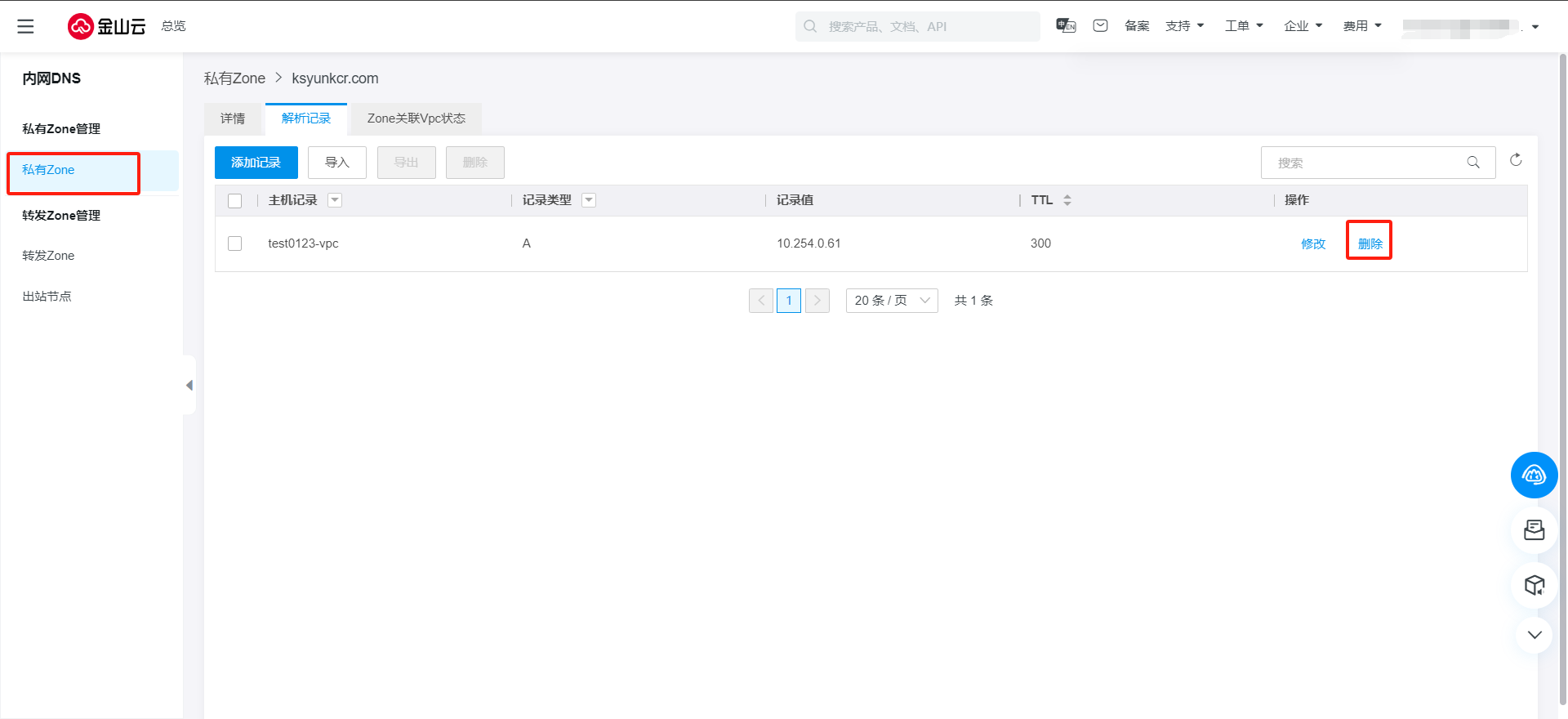The image size is (1568, 719).
Task: Switch to the 详情 tab
Action: pos(233,118)
